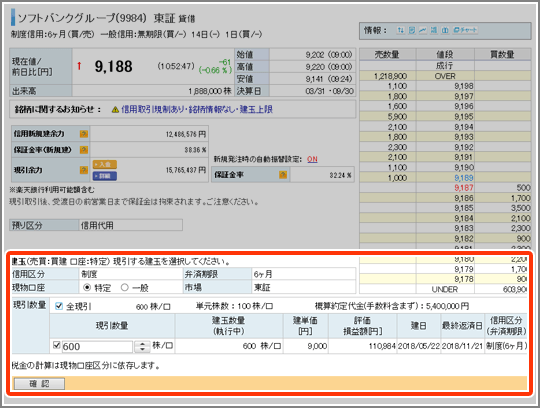Image resolution: width=540 pixels, height=408 pixels.
Task: Click the 買数量 column header
Action: (502, 54)
